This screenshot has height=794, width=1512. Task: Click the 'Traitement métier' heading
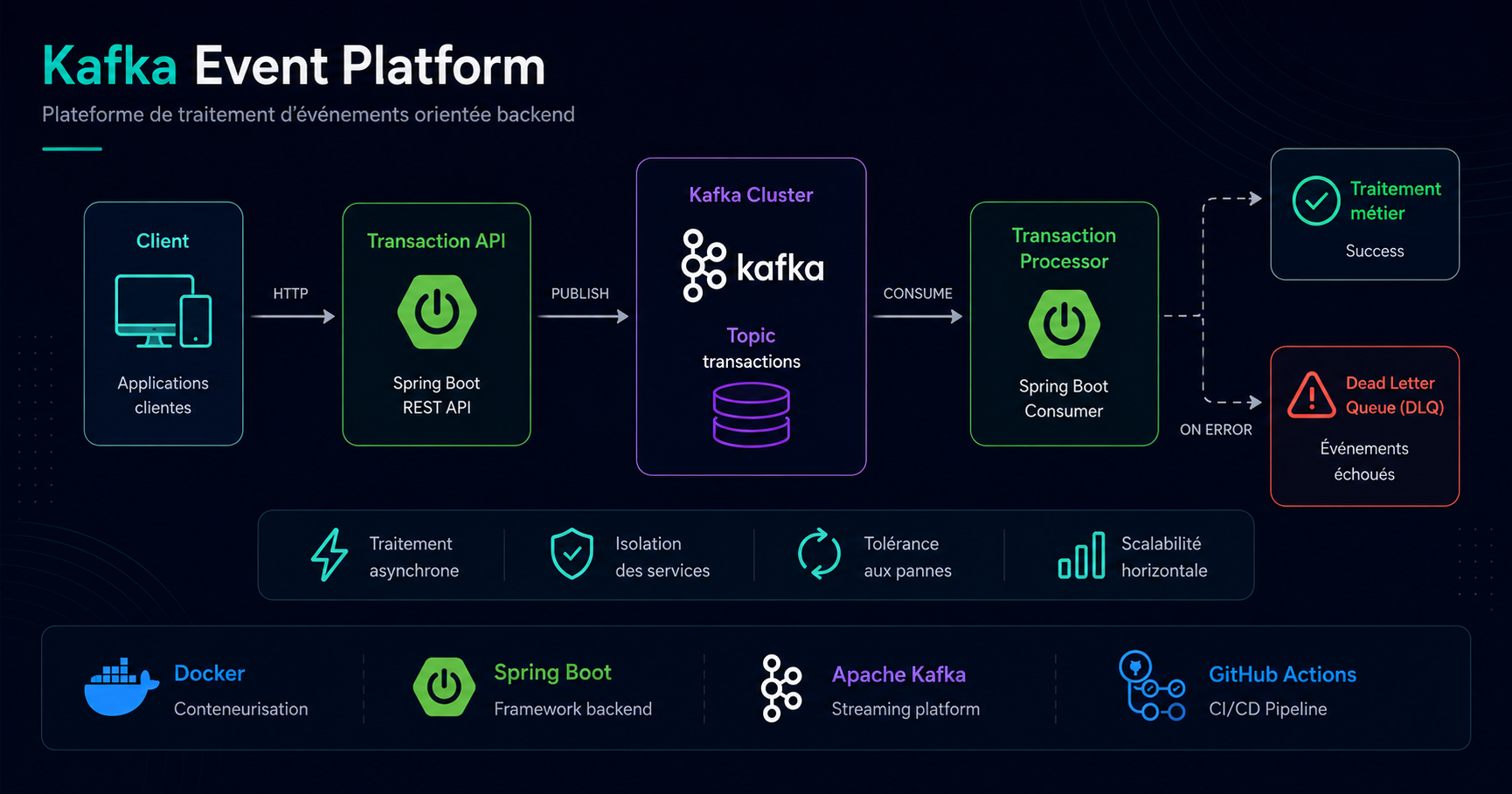pos(1395,201)
